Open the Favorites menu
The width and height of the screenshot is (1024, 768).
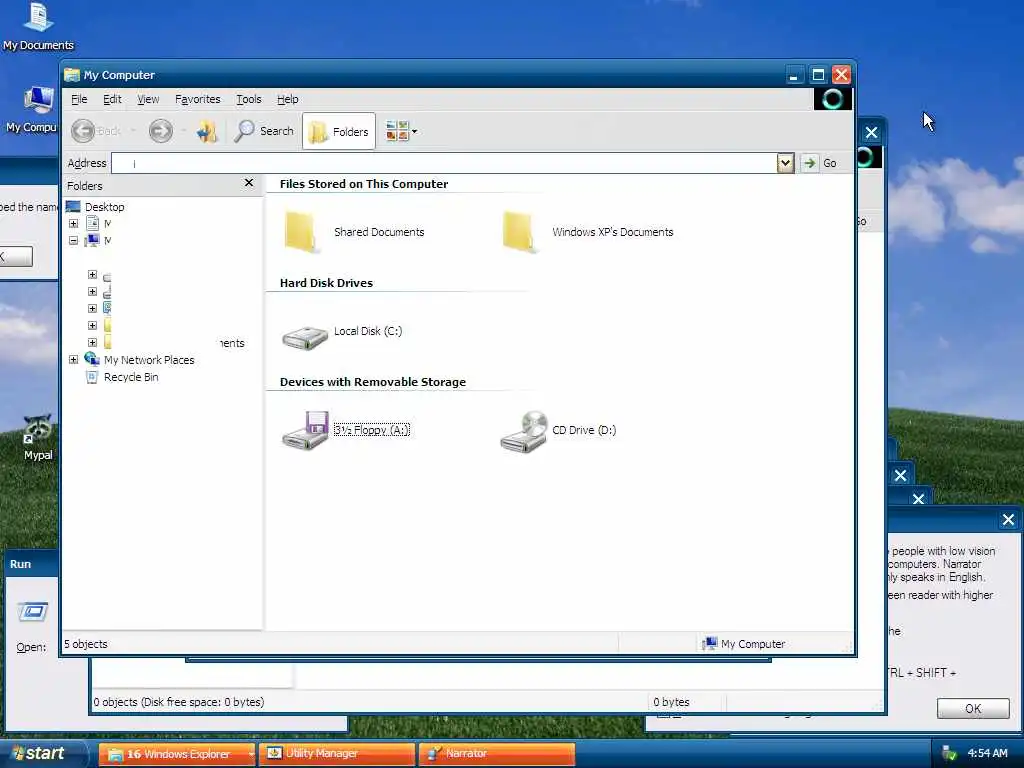click(197, 99)
